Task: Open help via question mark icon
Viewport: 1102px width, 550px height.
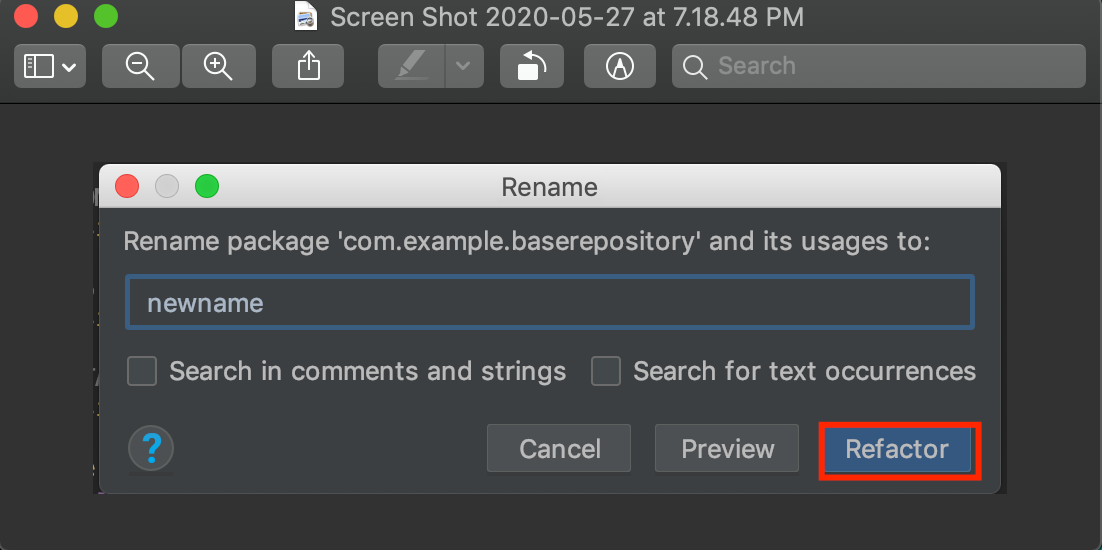Action: pos(151,447)
